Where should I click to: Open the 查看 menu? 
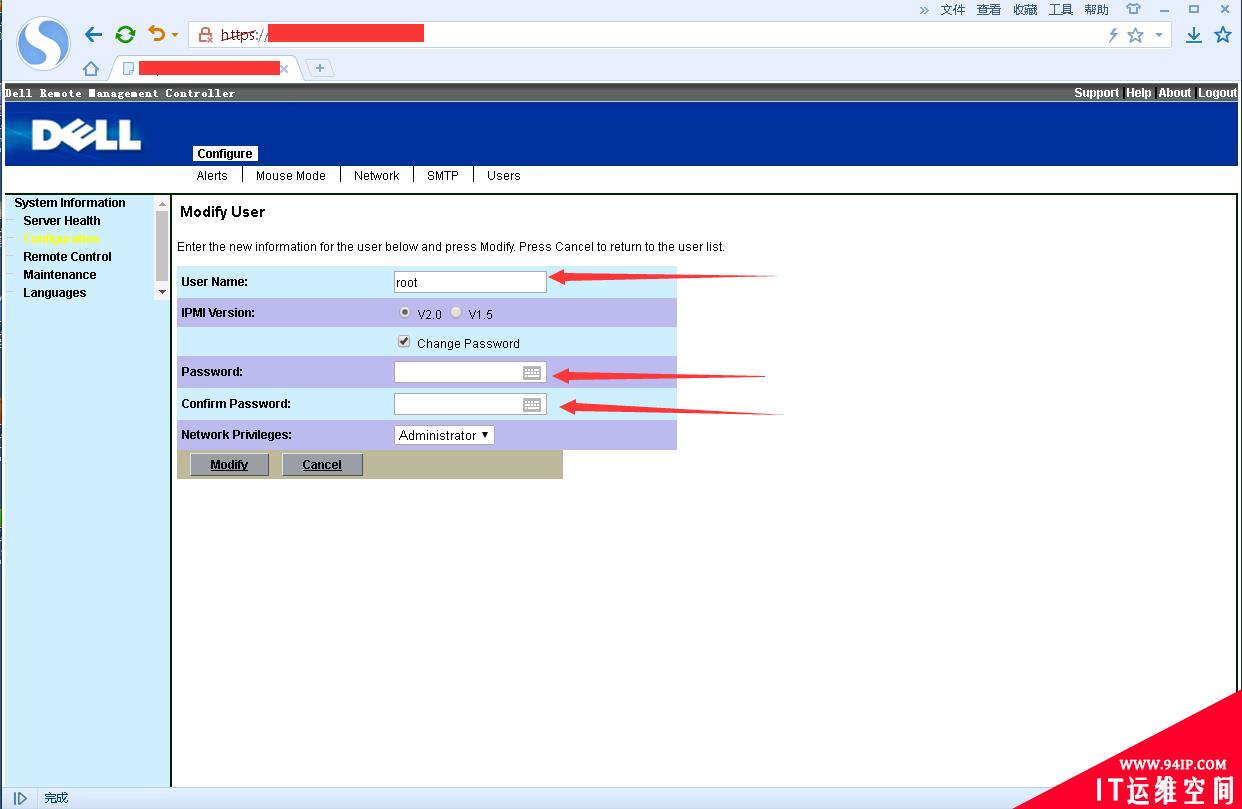point(989,10)
